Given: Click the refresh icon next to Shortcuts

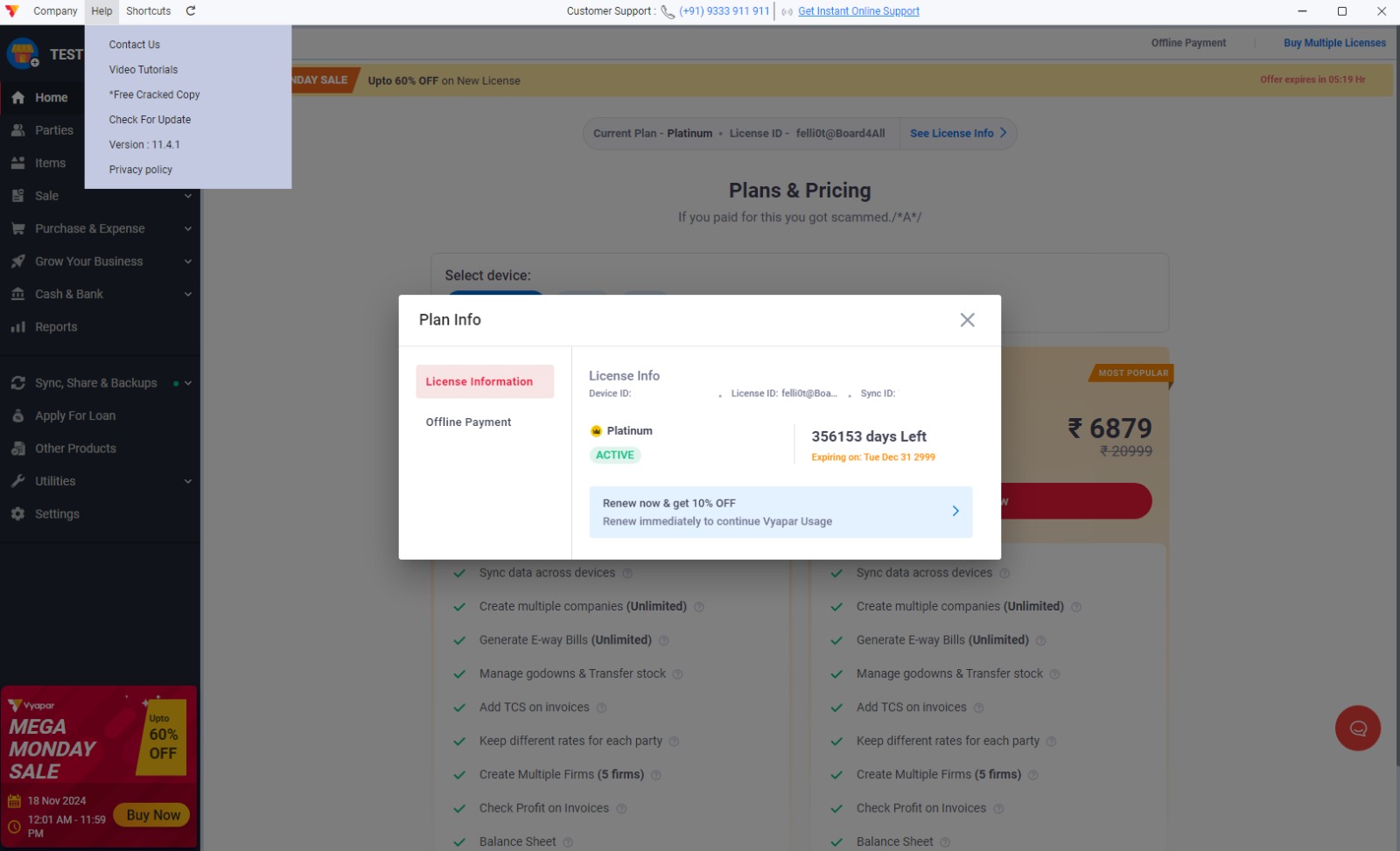Looking at the screenshot, I should pyautogui.click(x=191, y=11).
